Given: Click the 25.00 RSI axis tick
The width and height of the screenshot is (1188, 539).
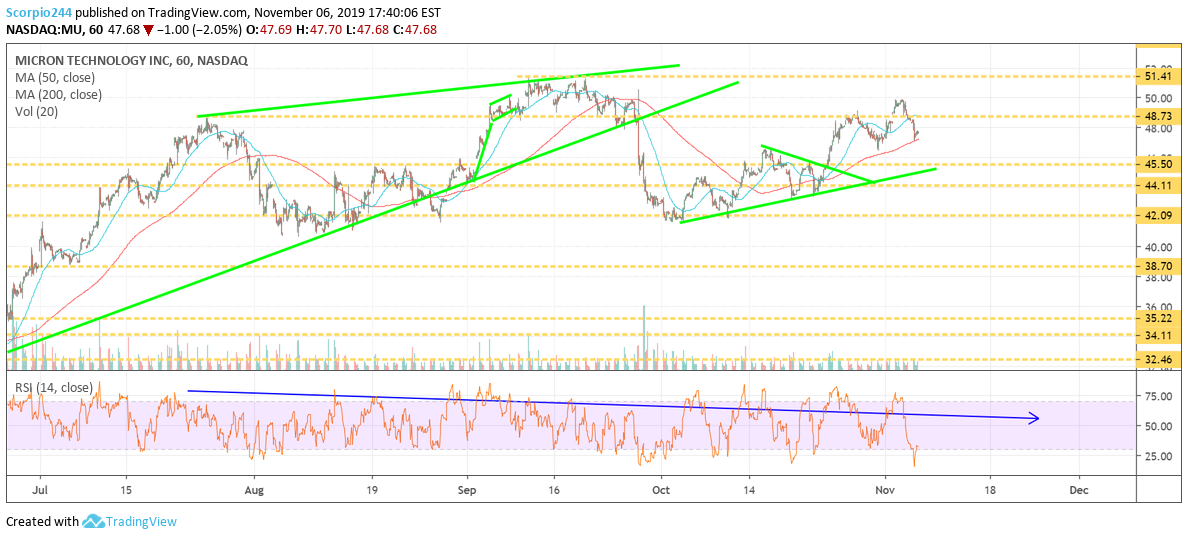Looking at the screenshot, I should click(x=1157, y=456).
